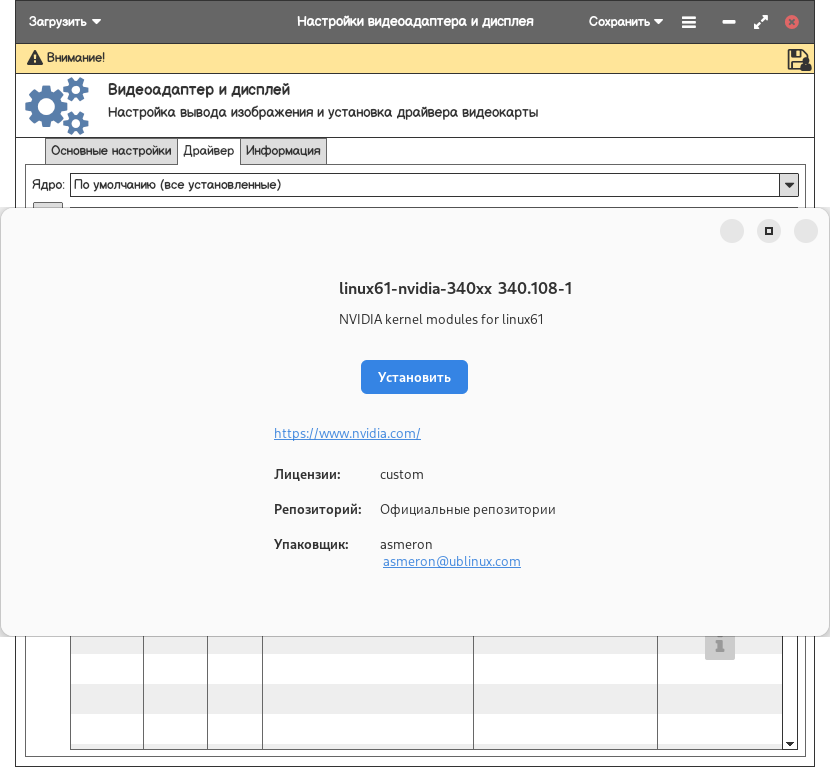Open the Сохранить dropdown menu
This screenshot has width=830, height=767.
click(625, 22)
